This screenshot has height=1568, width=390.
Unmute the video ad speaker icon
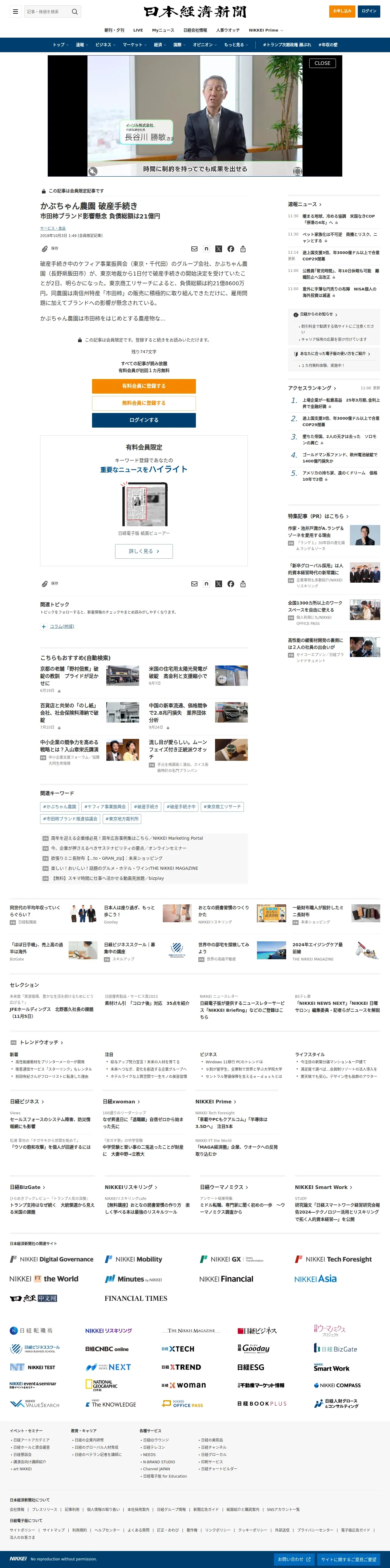tap(93, 171)
